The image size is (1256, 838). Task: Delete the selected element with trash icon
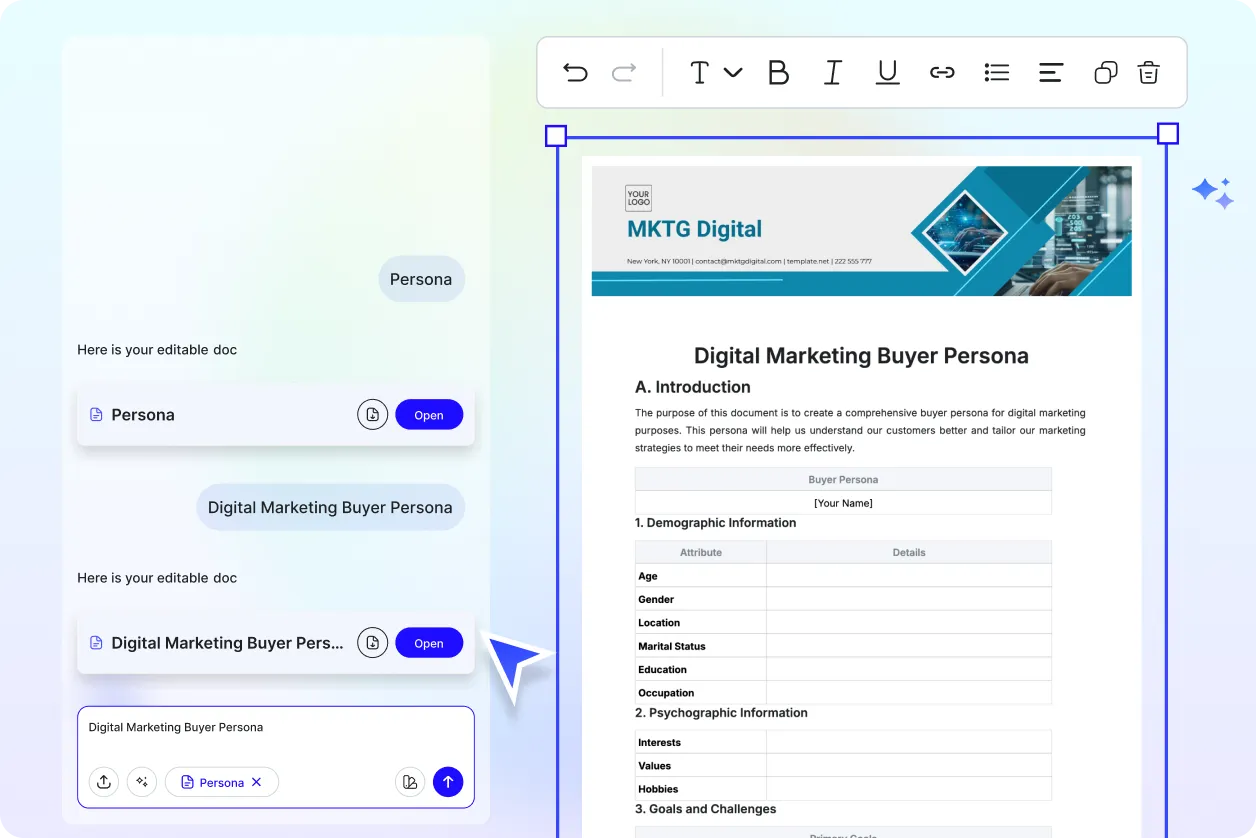1148,72
